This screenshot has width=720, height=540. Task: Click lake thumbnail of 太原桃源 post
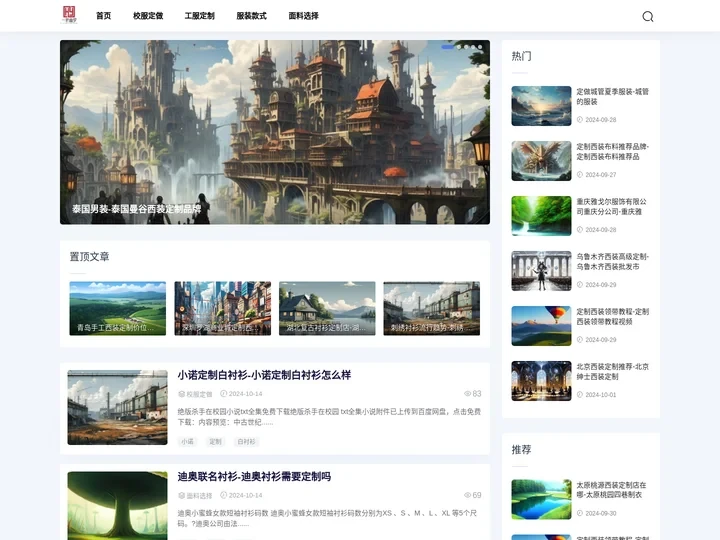[541, 499]
